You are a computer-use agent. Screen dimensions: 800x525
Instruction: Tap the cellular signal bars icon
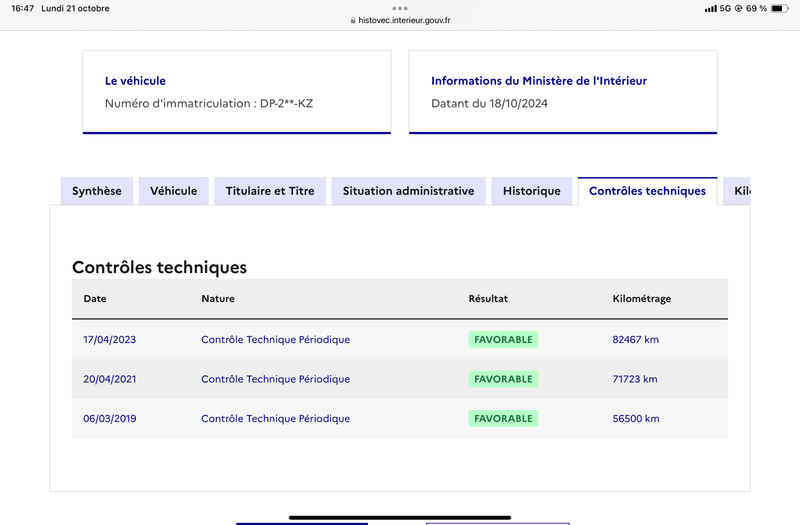coord(711,9)
